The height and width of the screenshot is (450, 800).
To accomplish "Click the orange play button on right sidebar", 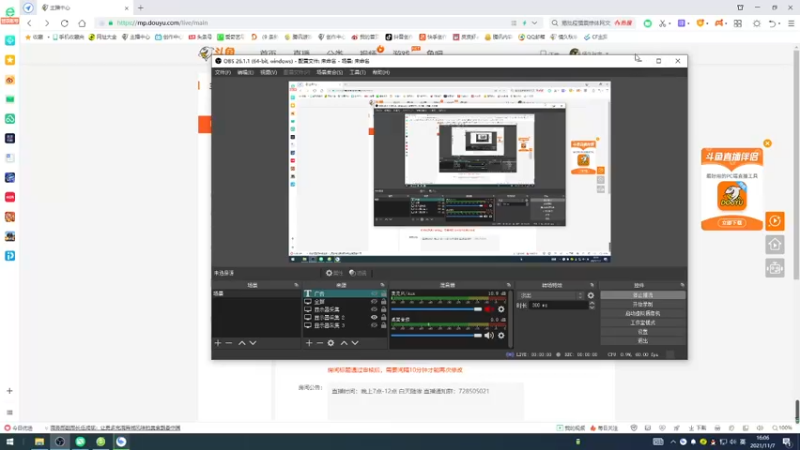I will (x=775, y=221).
